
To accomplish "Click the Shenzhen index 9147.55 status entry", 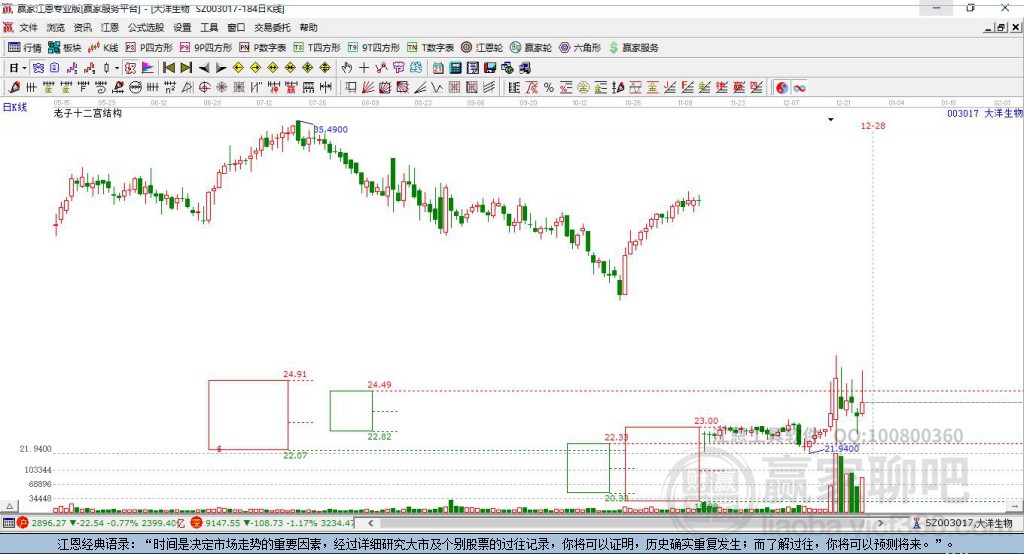I will (272, 523).
